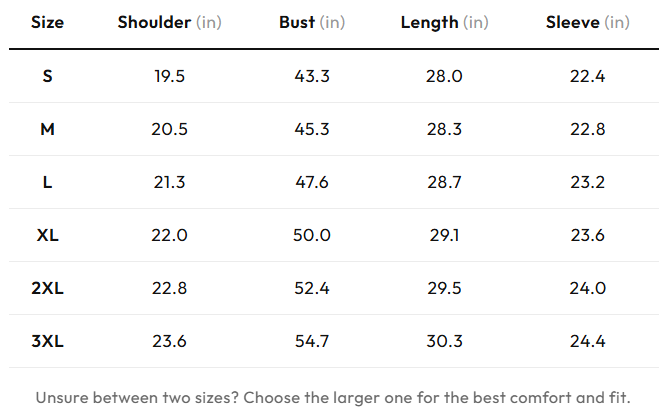Click the 45.3 bust value for M
The image size is (665, 417).
coord(312,129)
